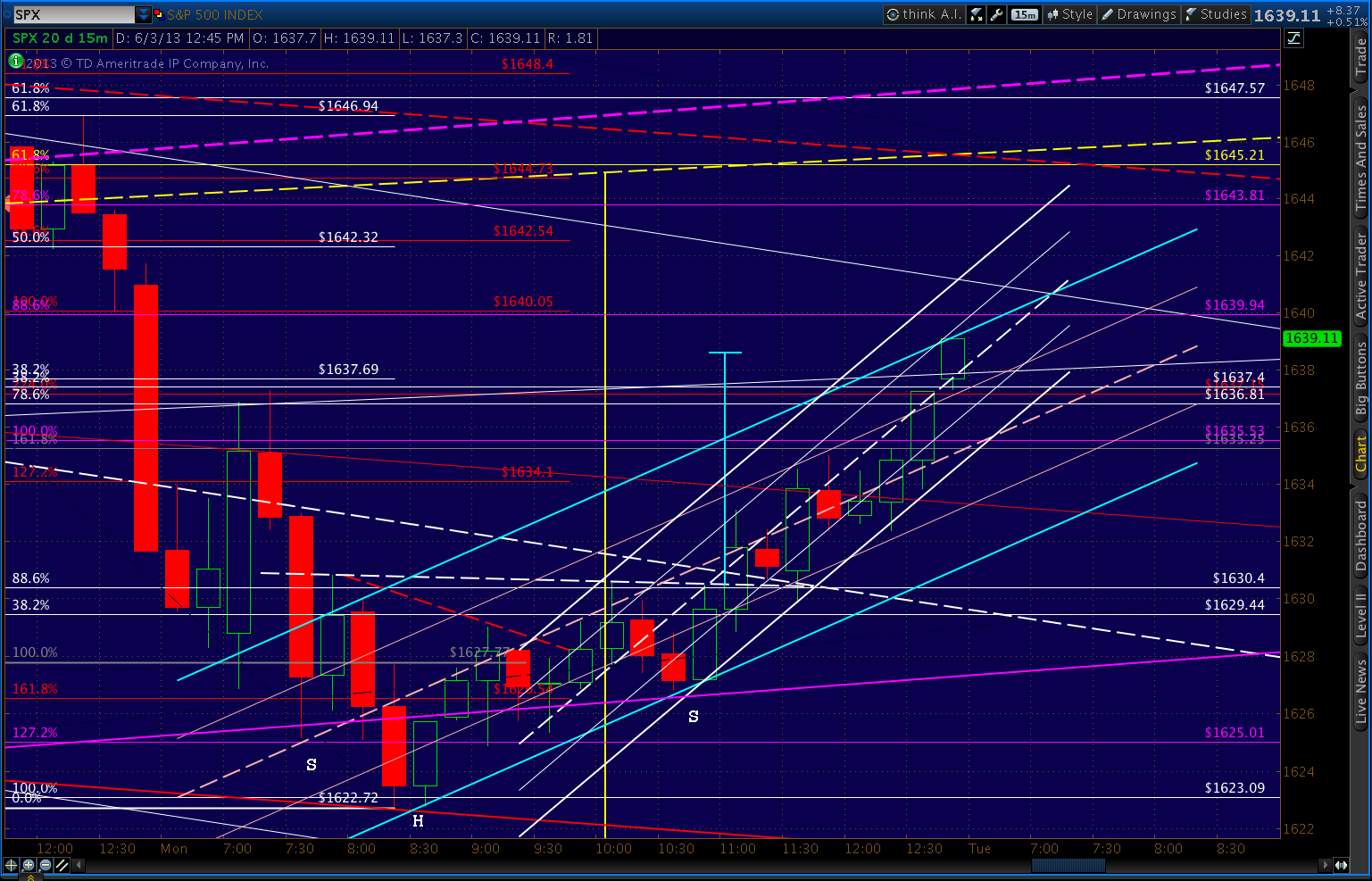Viewport: 1372px width, 881px height.
Task: Click the Tue time axis label
Action: pyautogui.click(x=980, y=848)
